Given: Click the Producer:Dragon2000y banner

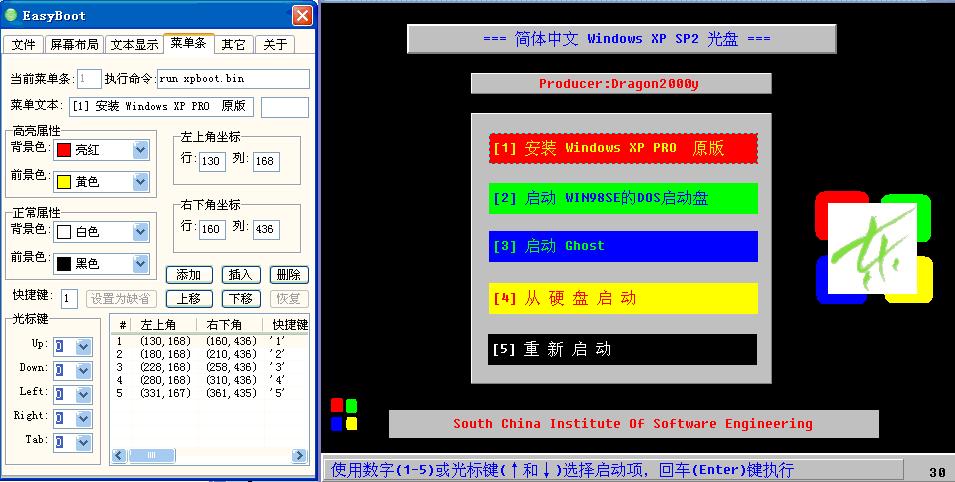Looking at the screenshot, I should click(621, 83).
